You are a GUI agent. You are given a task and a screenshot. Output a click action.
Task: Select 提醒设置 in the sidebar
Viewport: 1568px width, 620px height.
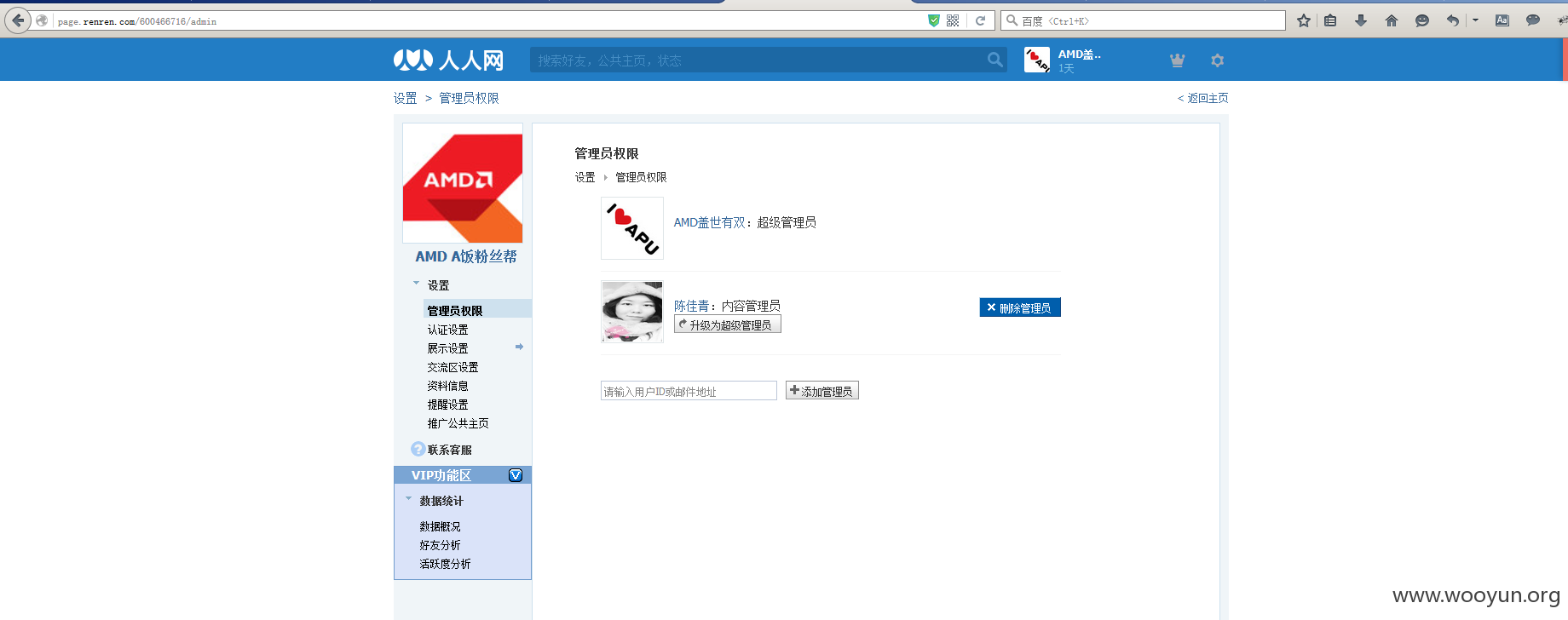pyautogui.click(x=447, y=405)
